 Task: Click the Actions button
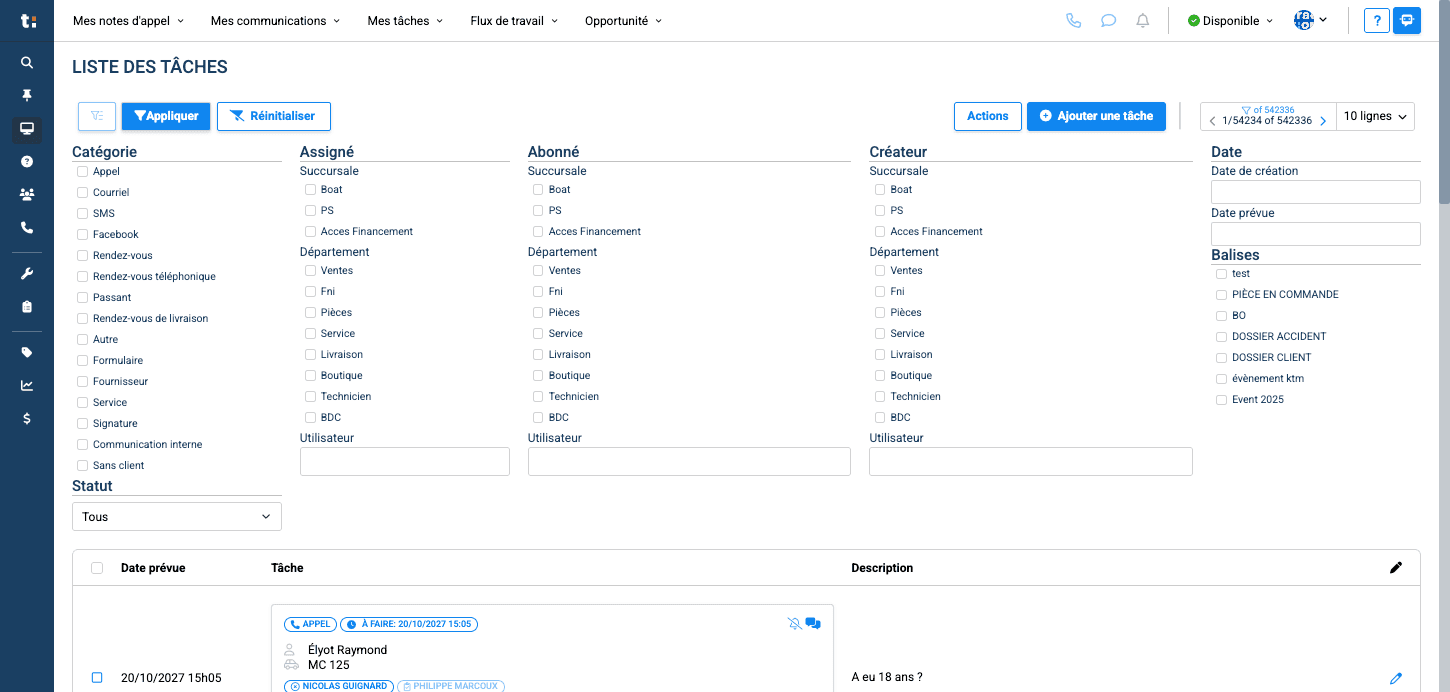[988, 116]
